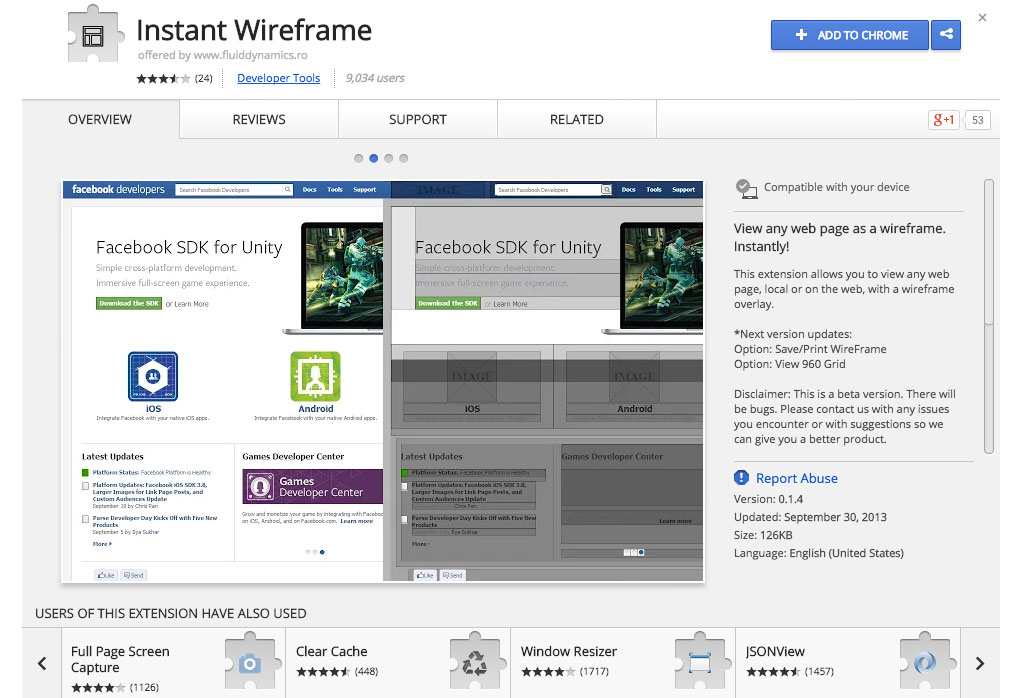Select the first screenshot carousel dot
Image resolution: width=1022 pixels, height=698 pixels.
click(x=359, y=158)
